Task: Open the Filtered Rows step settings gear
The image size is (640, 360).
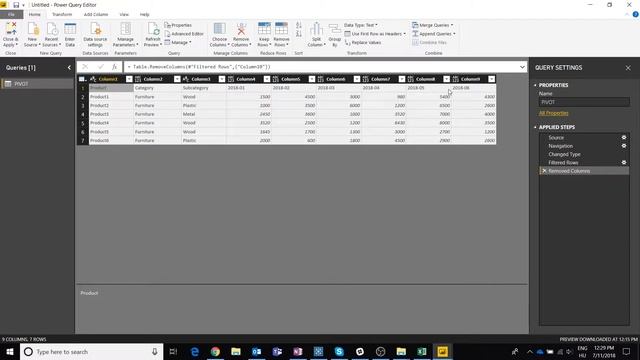Action: point(624,162)
